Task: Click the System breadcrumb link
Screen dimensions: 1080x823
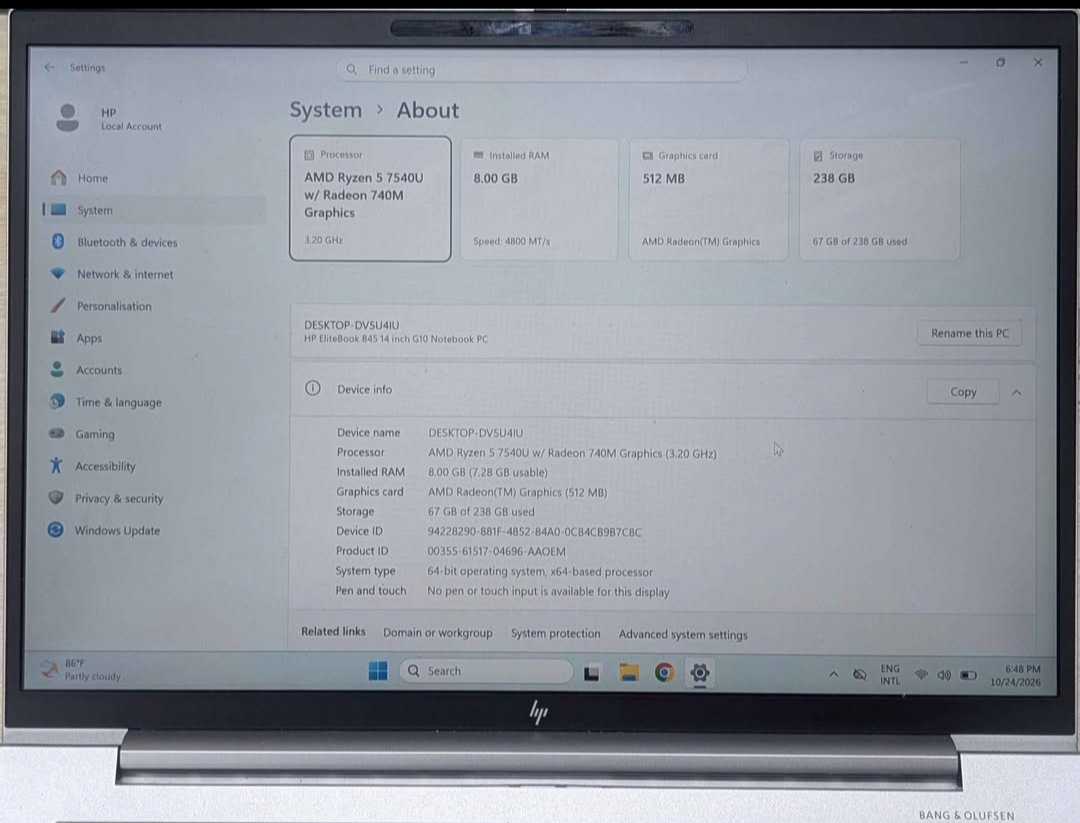Action: 326,110
